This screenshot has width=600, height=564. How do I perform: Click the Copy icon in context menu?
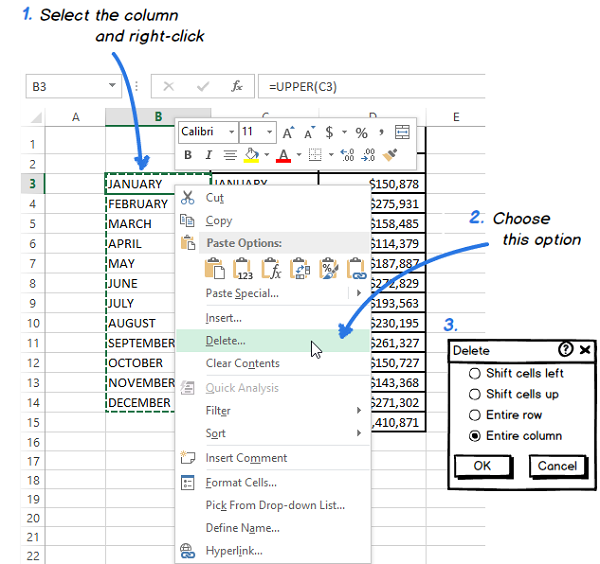pyautogui.click(x=188, y=220)
